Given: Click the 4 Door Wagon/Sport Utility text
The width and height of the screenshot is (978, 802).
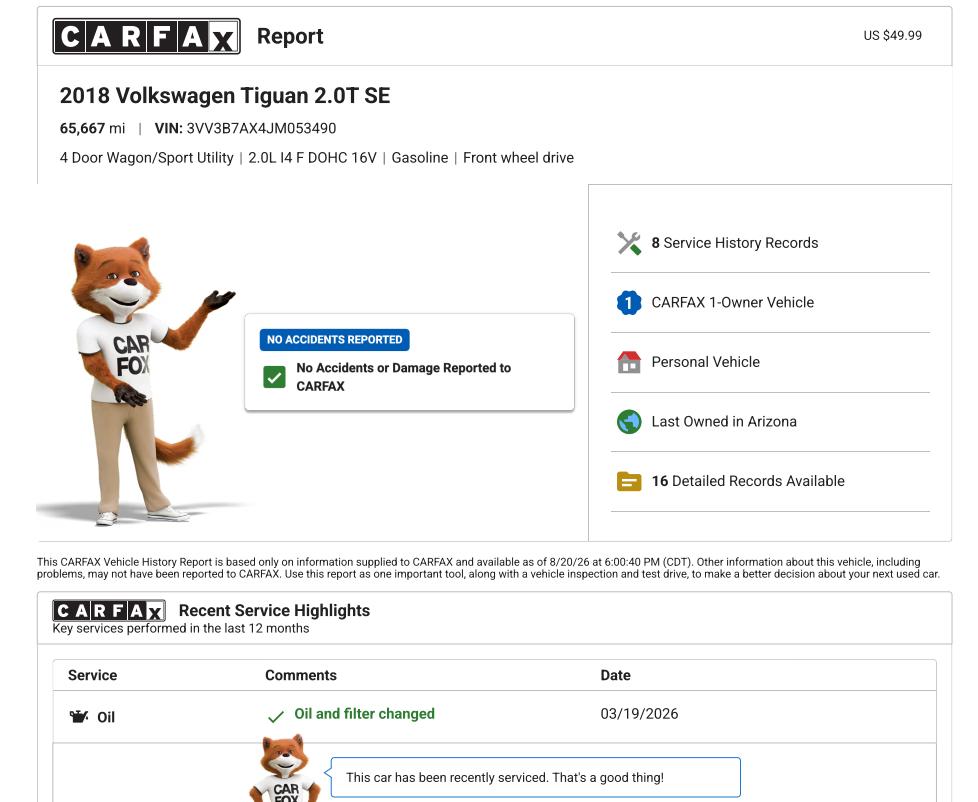Looking at the screenshot, I should tap(147, 158).
